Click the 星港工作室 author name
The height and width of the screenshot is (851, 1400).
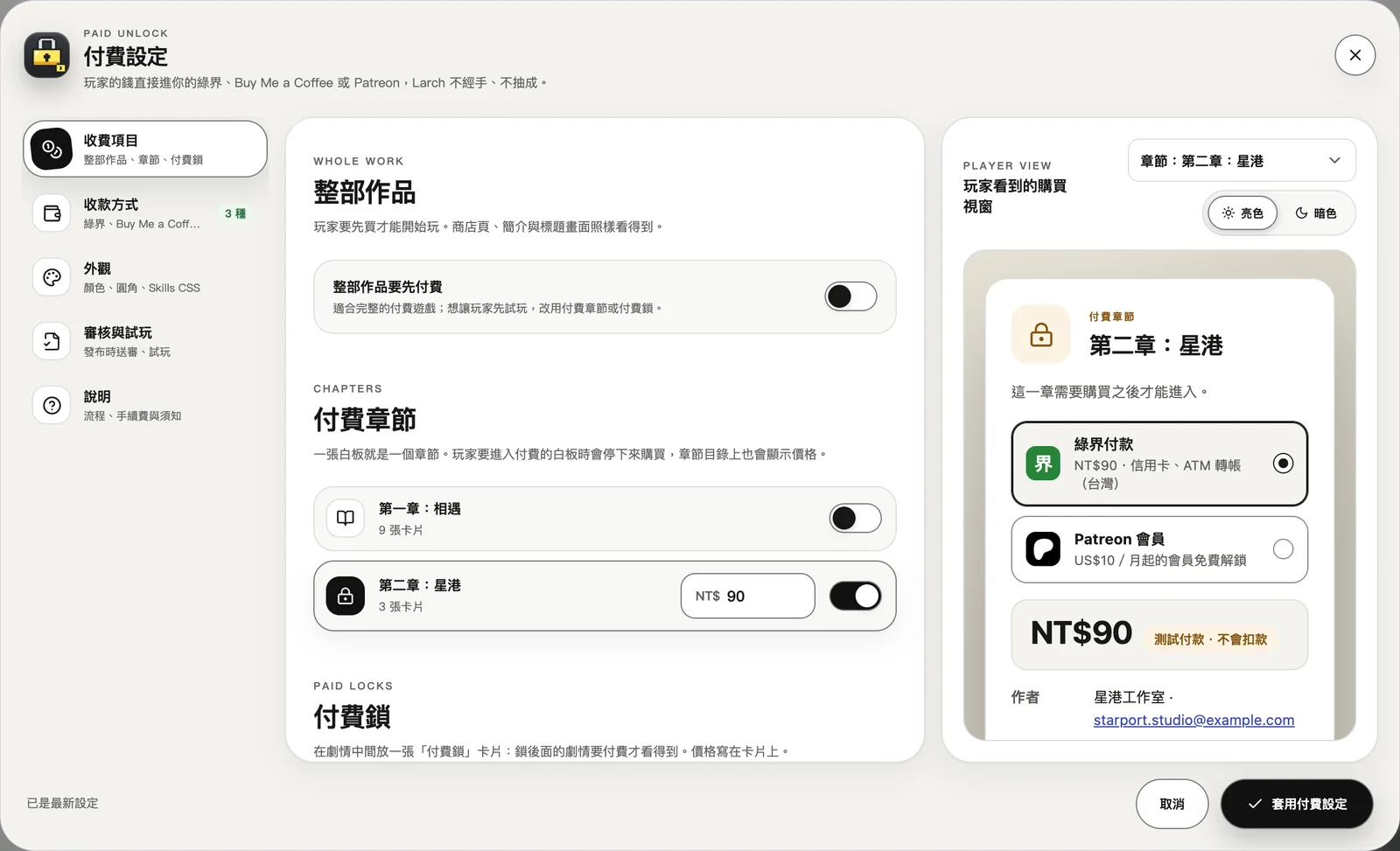(1129, 697)
